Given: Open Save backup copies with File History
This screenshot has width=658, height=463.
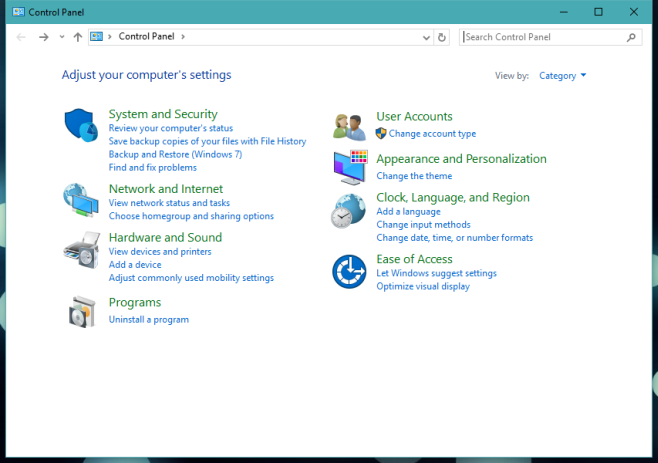Looking at the screenshot, I should coord(207,141).
